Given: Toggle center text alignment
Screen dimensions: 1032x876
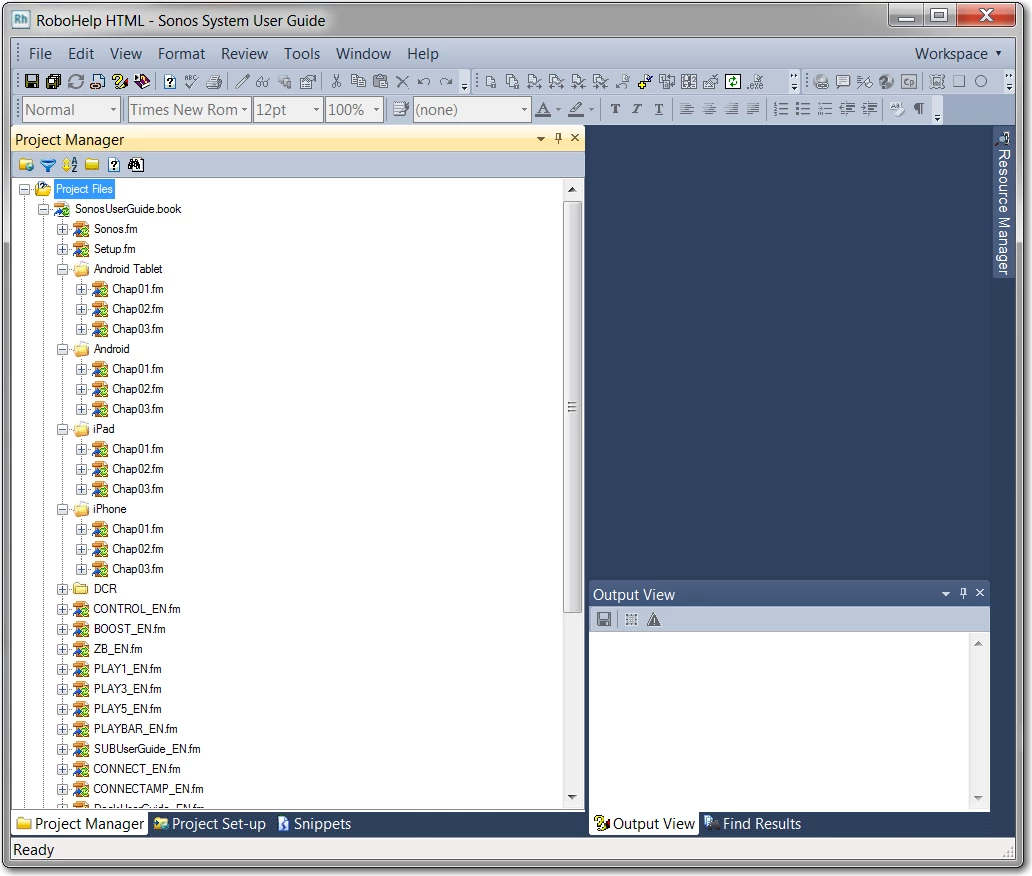Looking at the screenshot, I should pos(709,109).
